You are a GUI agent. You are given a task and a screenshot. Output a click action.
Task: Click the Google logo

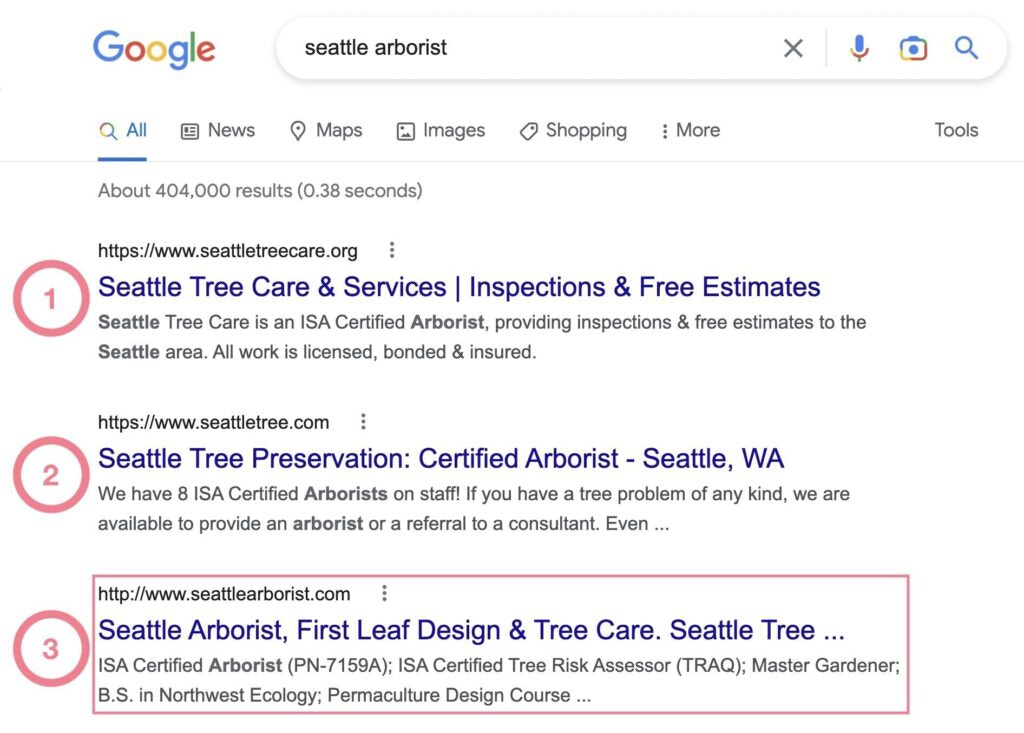(x=154, y=47)
